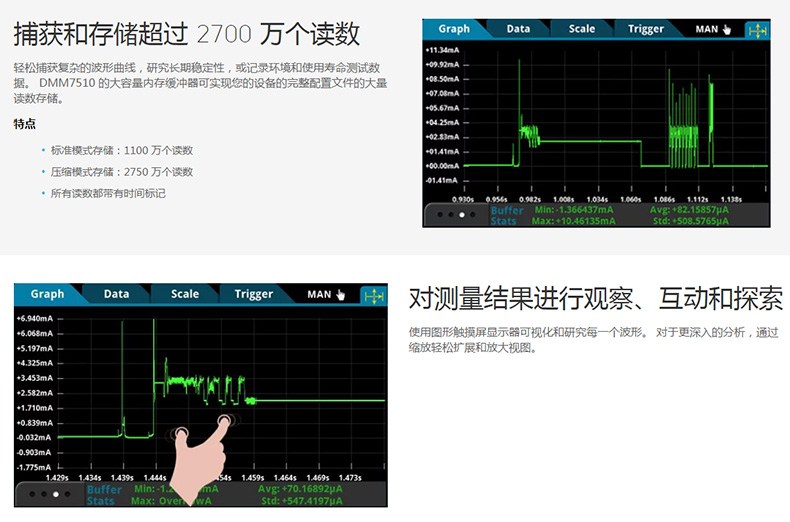
Task: Click the 捕获和存储超过 2700 万个读数 heading
Action: click(187, 34)
